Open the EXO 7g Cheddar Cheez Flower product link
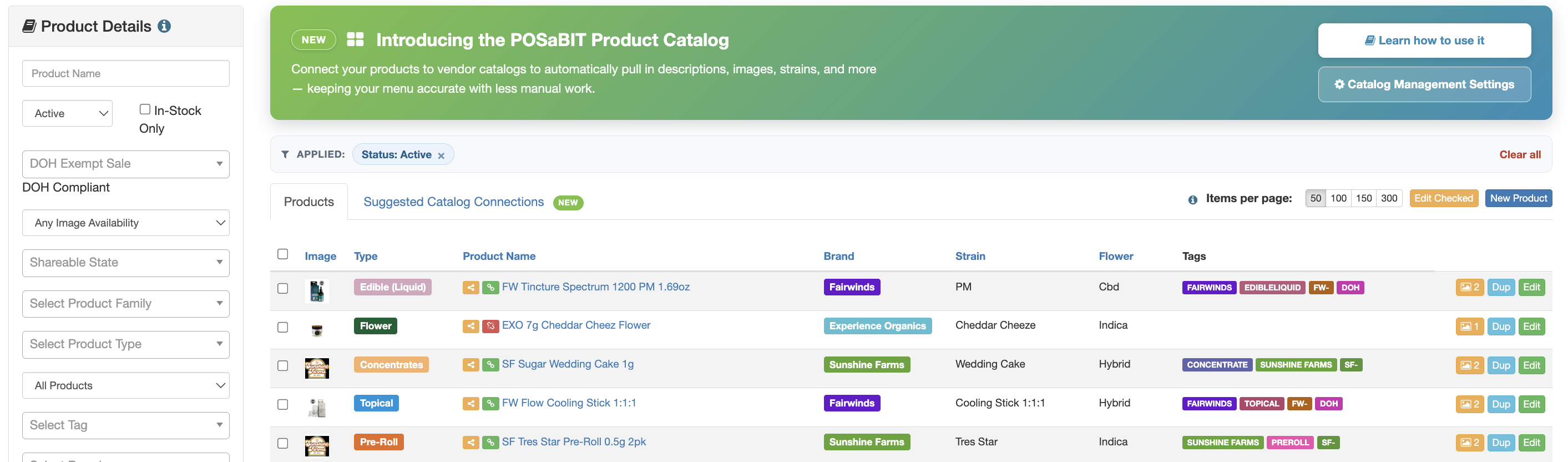 [x=576, y=325]
